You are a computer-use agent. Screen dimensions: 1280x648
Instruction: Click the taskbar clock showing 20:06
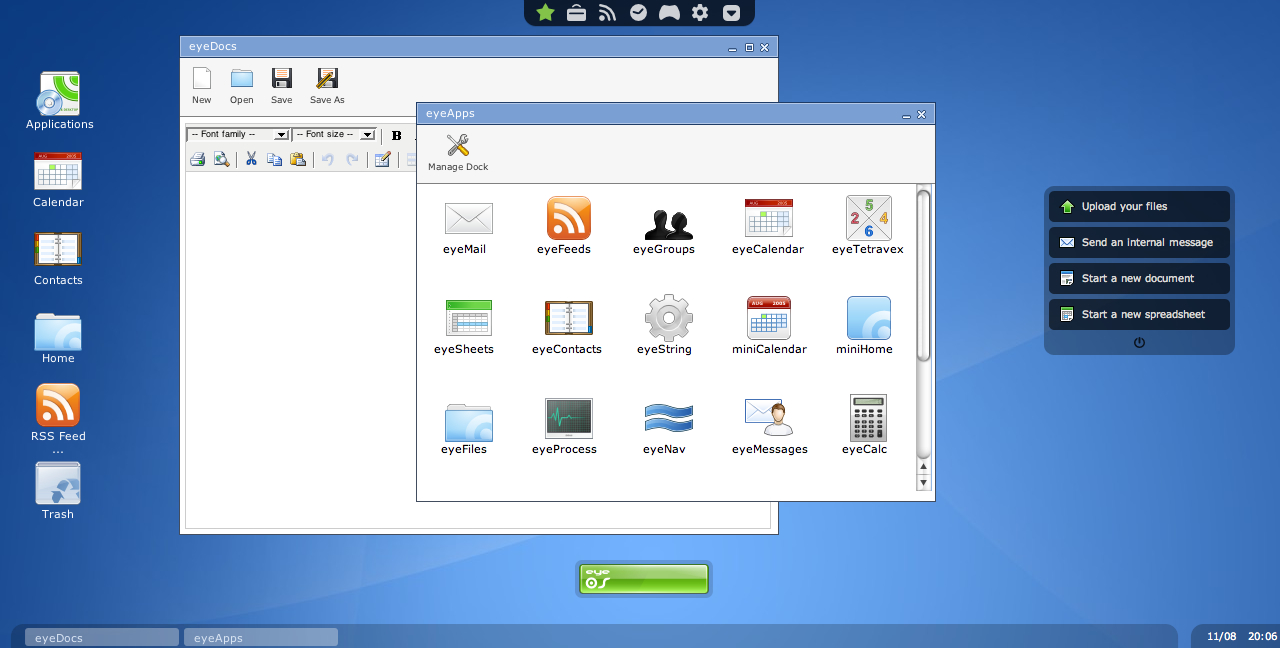click(x=1262, y=636)
